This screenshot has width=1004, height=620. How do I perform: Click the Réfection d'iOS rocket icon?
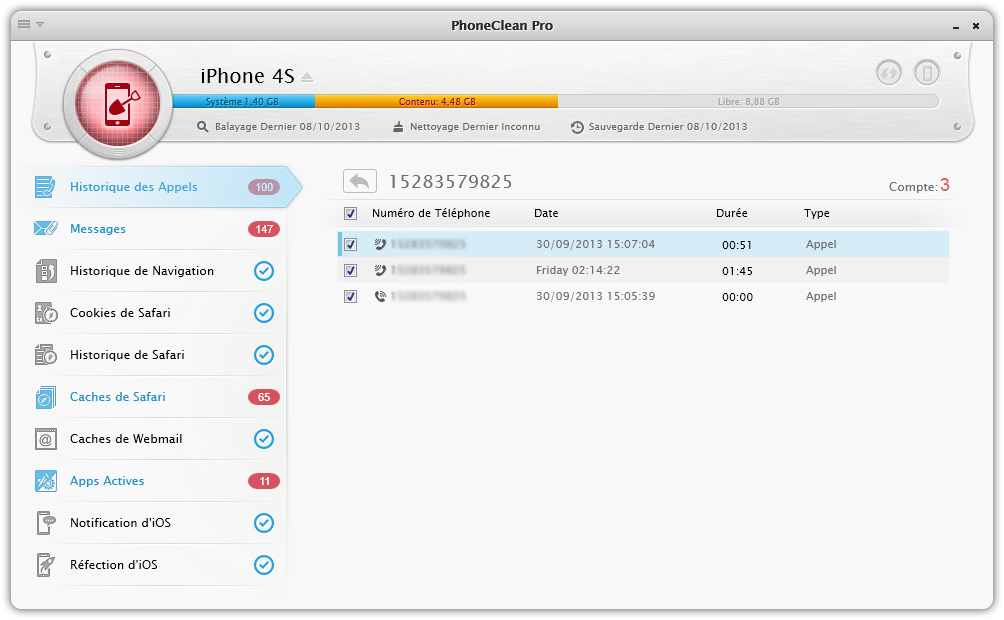point(45,565)
